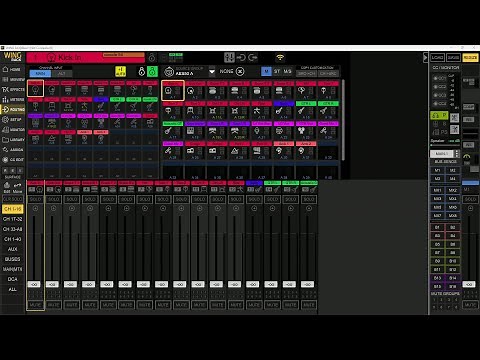Image resolution: width=480 pixels, height=360 pixels.
Task: Click the WING logo at top left
Action: (x=12, y=57)
